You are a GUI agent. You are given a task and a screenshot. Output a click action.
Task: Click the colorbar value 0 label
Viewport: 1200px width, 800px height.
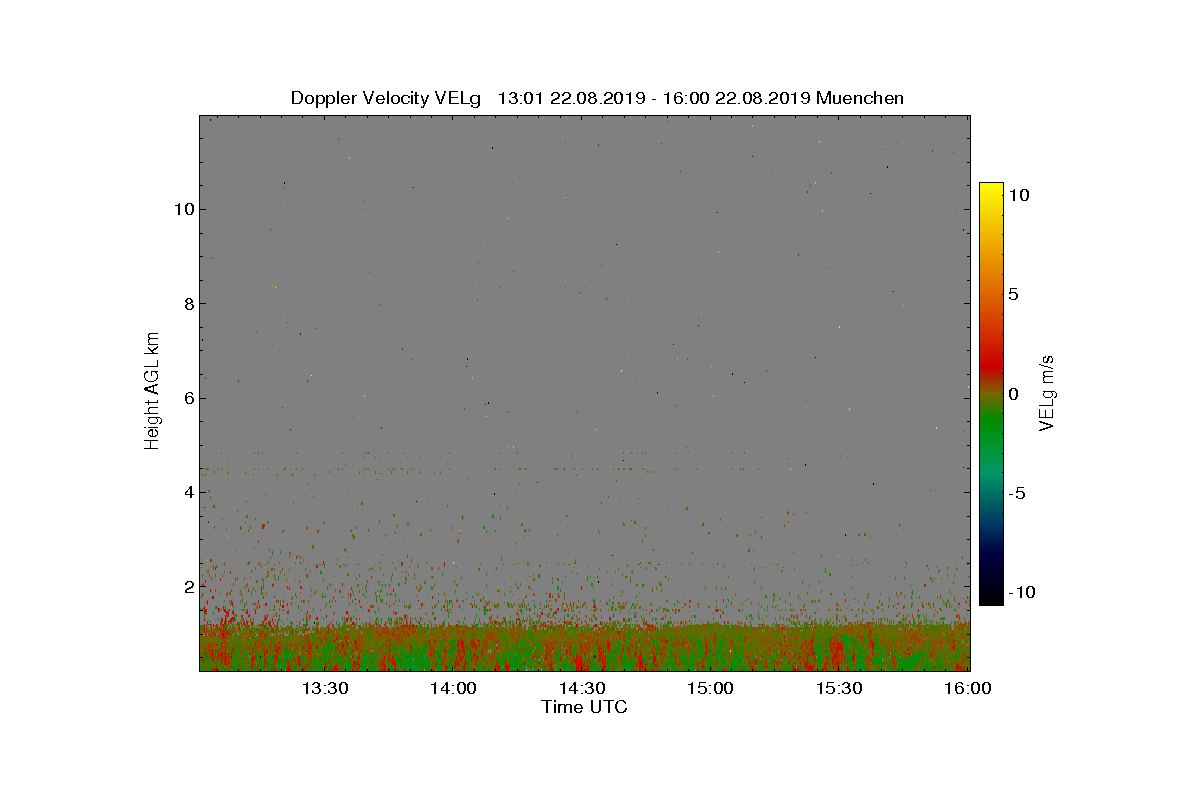(1013, 394)
